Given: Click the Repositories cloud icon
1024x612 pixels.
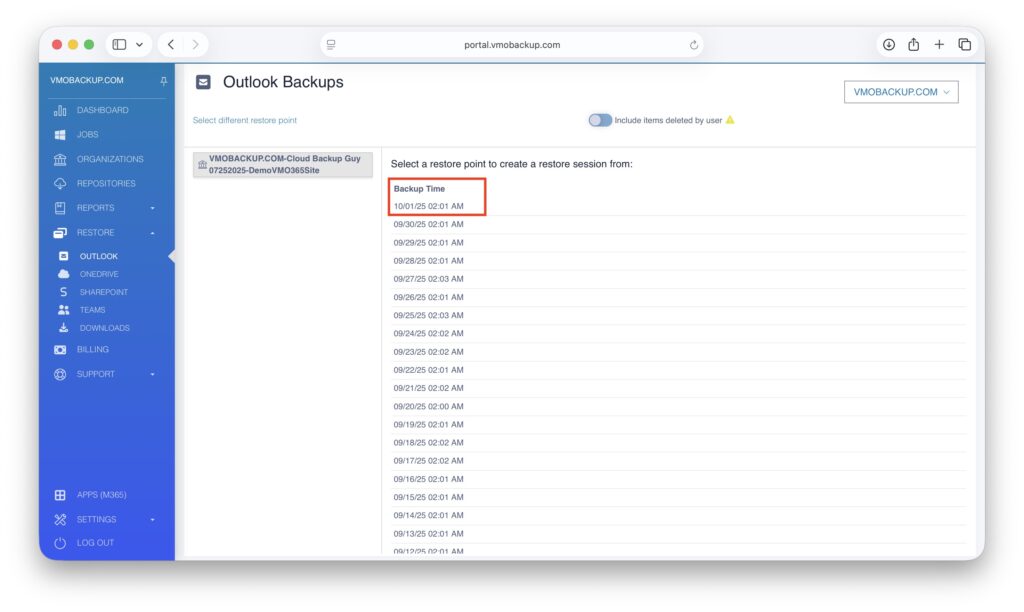Looking at the screenshot, I should (x=60, y=184).
